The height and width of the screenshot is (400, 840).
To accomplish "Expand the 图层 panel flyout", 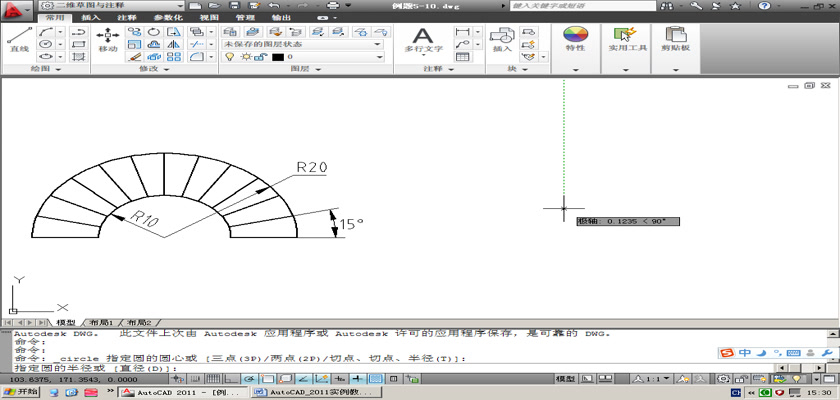I will pos(306,69).
